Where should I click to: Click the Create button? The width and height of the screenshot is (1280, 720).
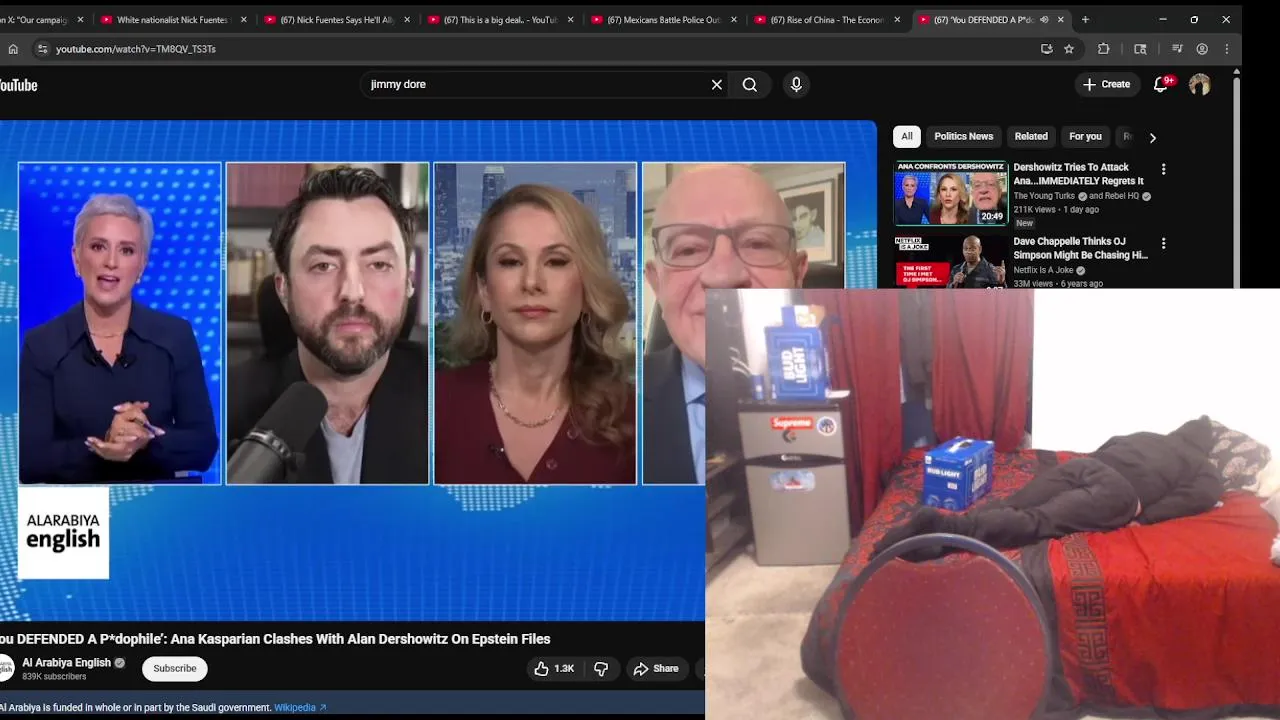(x=1106, y=85)
